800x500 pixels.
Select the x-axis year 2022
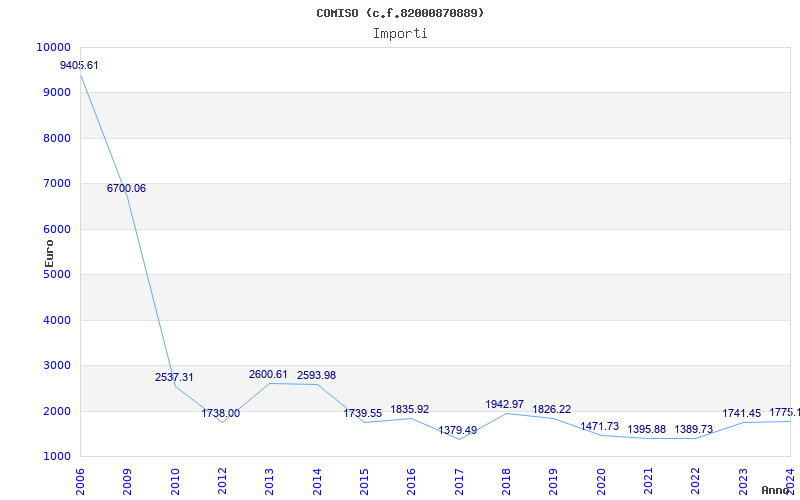point(695,482)
